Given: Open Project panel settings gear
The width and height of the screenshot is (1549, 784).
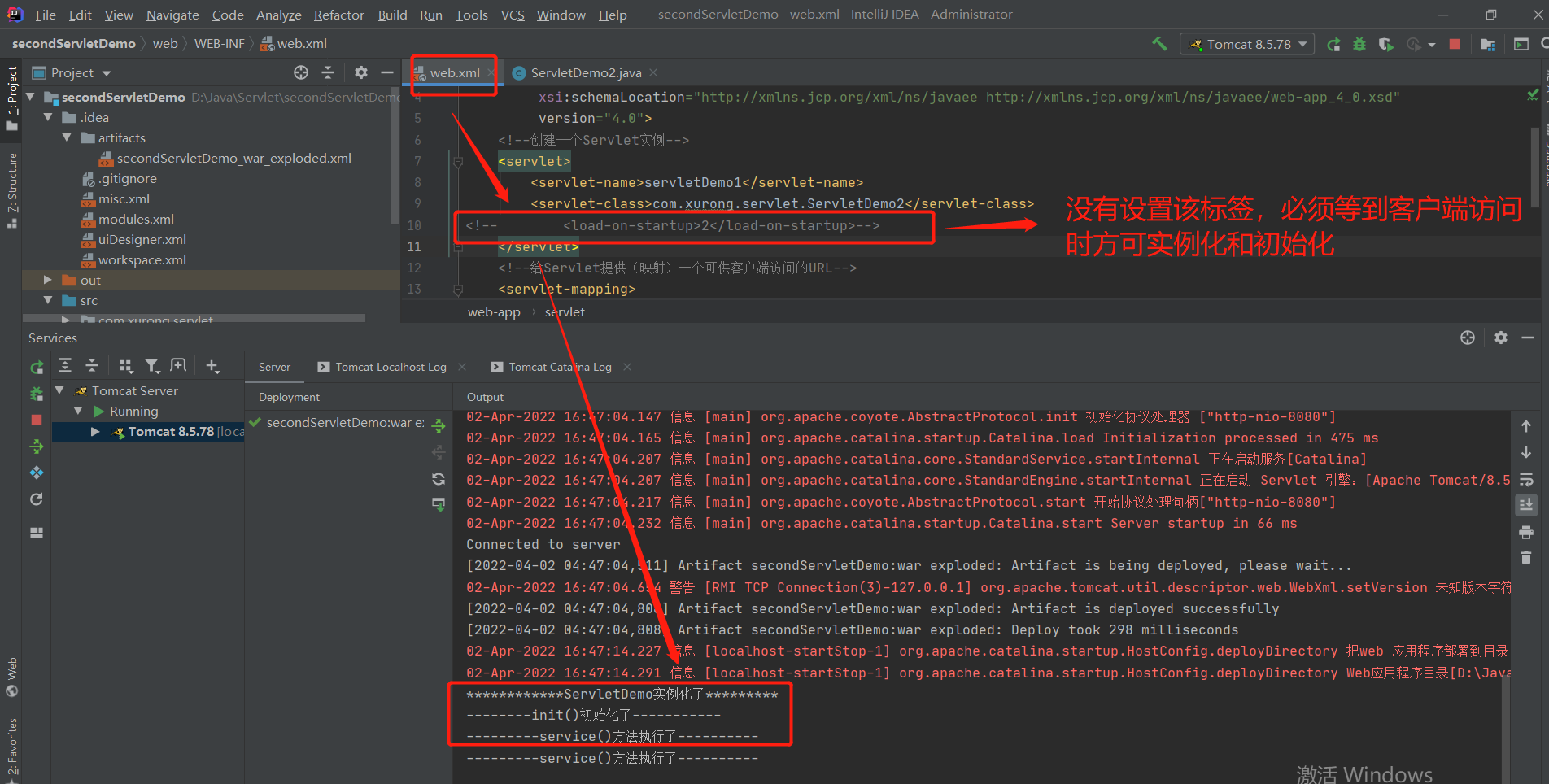Looking at the screenshot, I should point(361,72).
